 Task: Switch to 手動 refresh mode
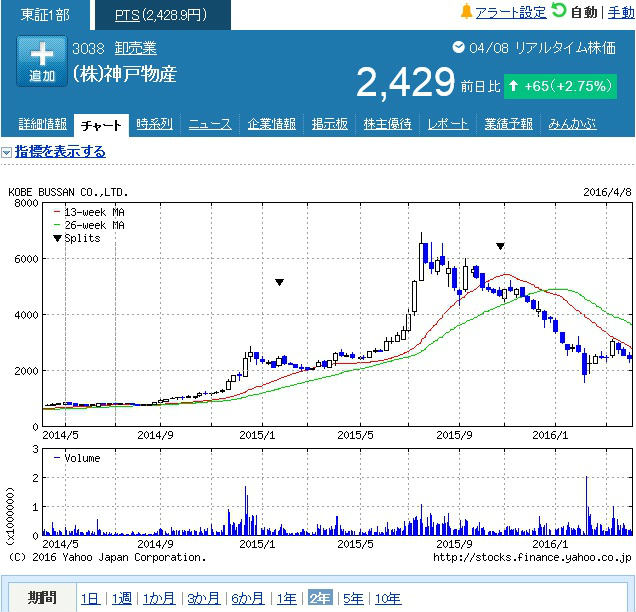coord(621,13)
